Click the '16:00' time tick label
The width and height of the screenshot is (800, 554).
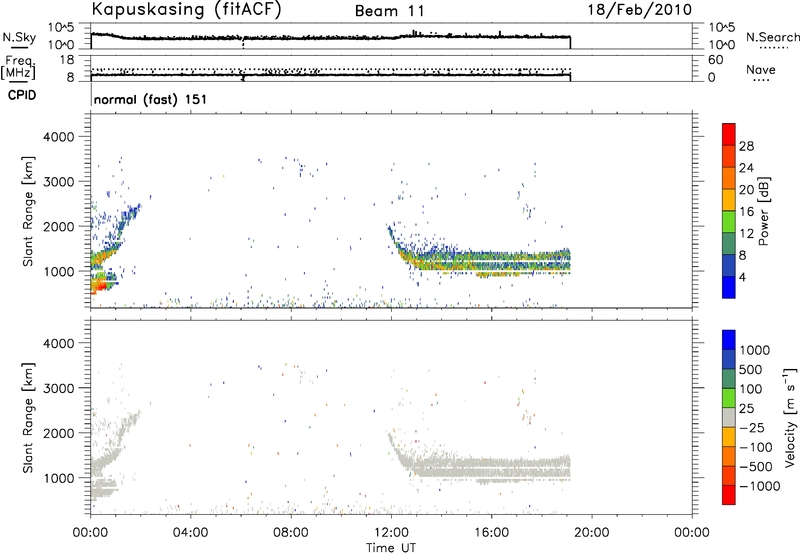[x=491, y=533]
